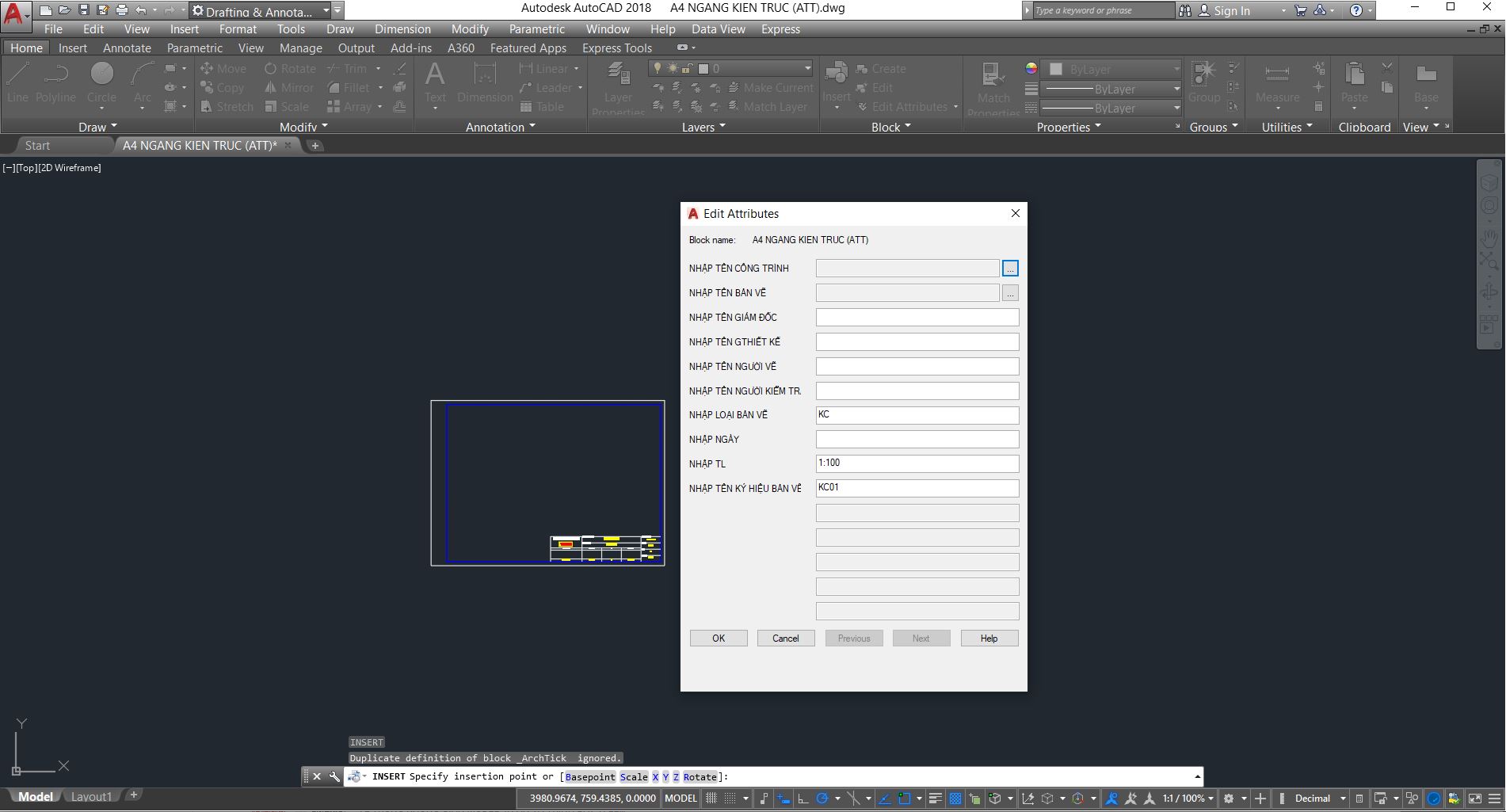Open the Decimal units dropdown in status bar
The width and height of the screenshot is (1506, 812).
coord(1320,799)
